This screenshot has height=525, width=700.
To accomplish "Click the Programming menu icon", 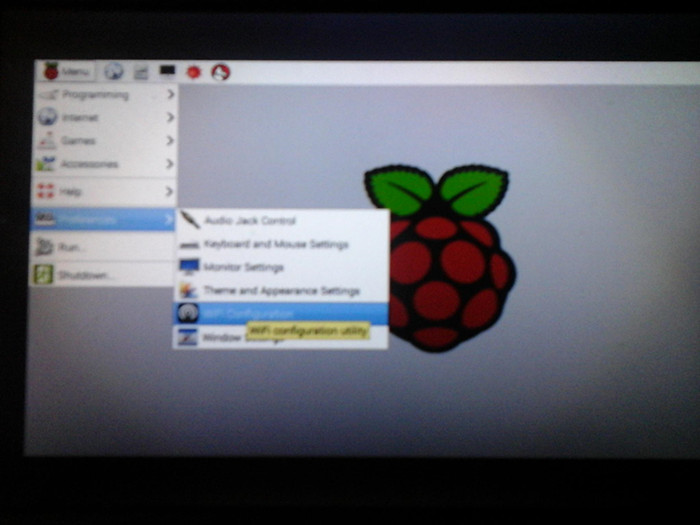I will (x=48, y=94).
